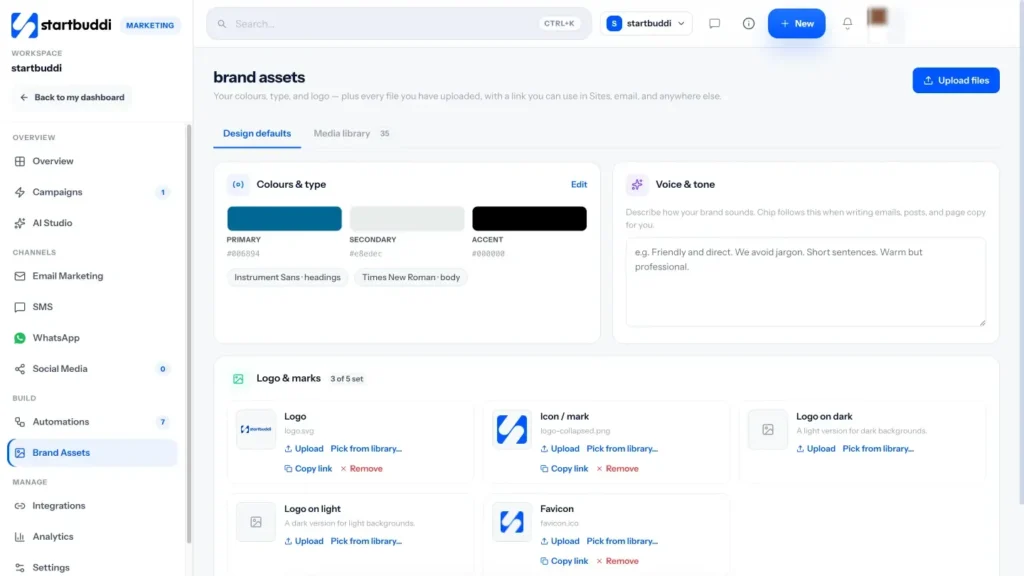
Task: Upload a file for Icon / mark
Action: pos(560,449)
